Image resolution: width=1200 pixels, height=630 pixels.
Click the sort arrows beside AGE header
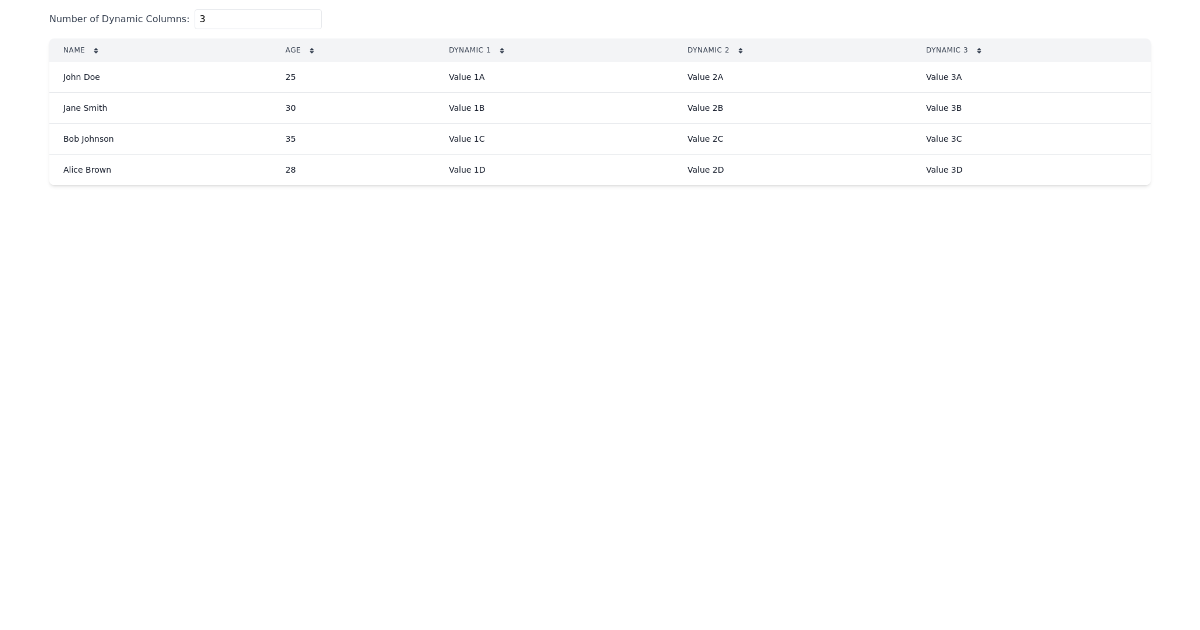click(311, 50)
